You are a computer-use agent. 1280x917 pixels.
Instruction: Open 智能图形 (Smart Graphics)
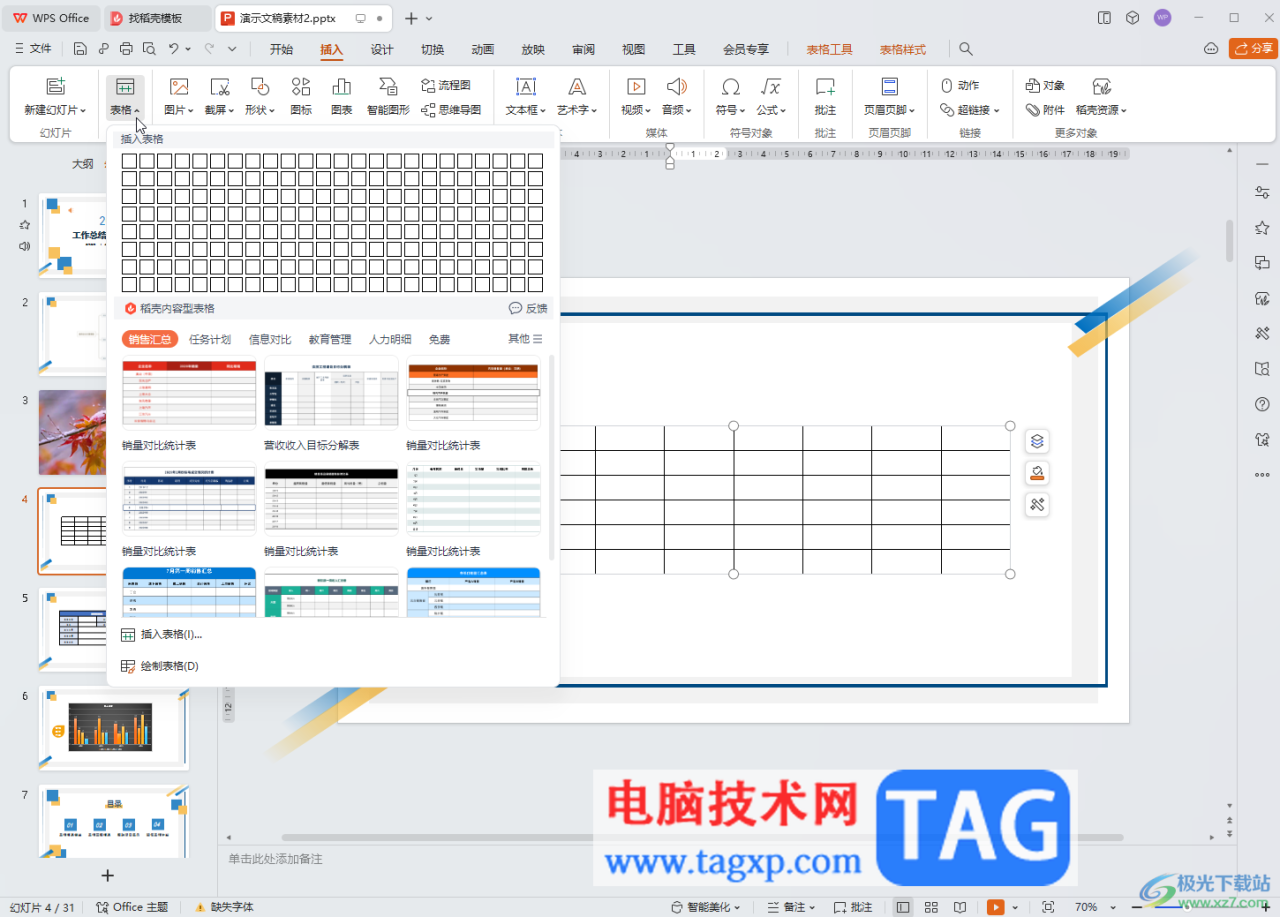[x=388, y=97]
